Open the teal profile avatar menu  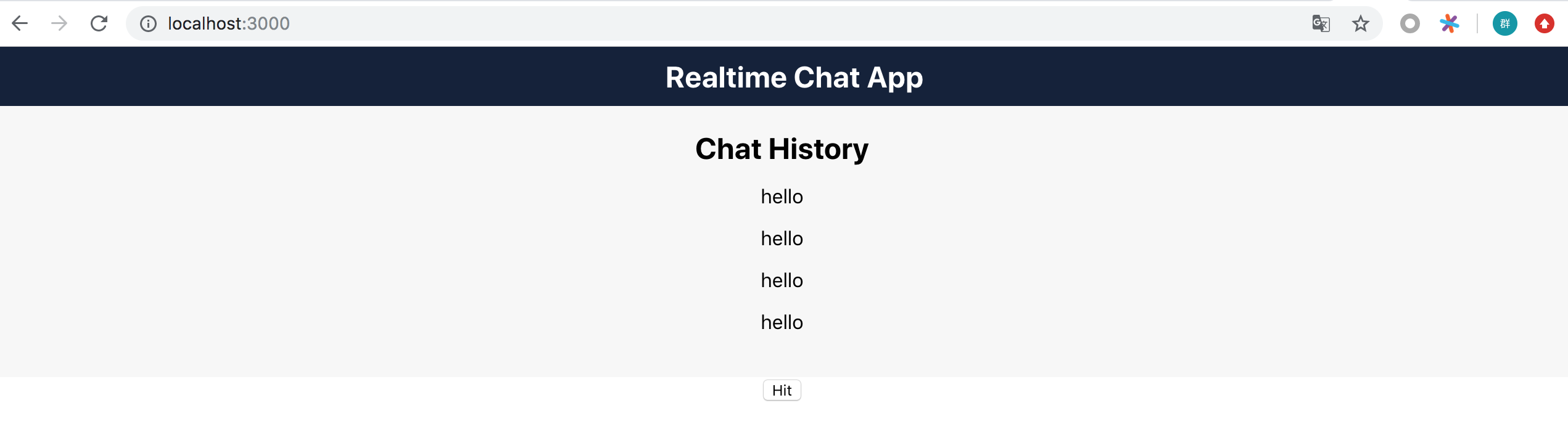[1504, 23]
